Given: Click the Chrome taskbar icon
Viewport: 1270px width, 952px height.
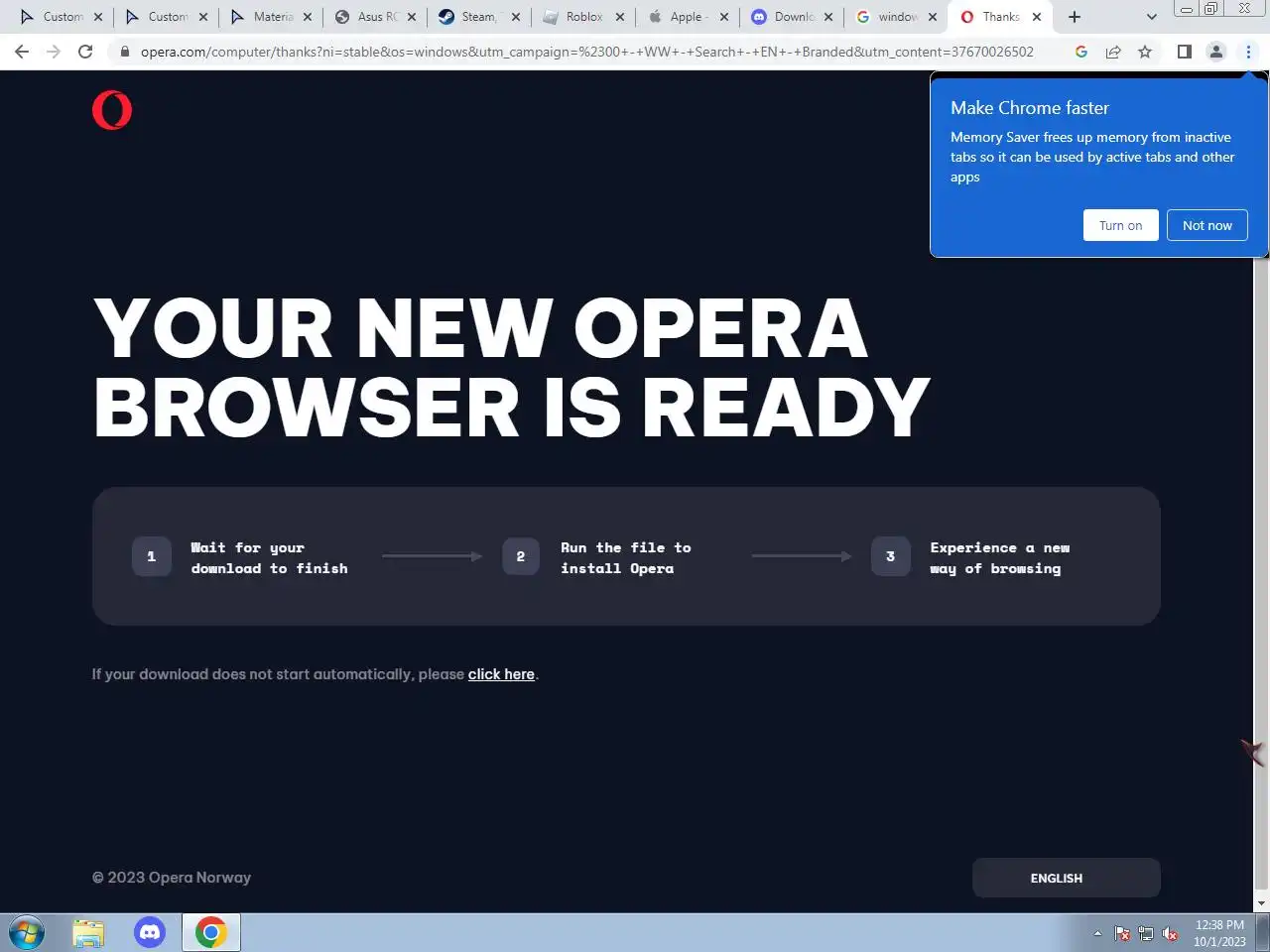Looking at the screenshot, I should [210, 933].
